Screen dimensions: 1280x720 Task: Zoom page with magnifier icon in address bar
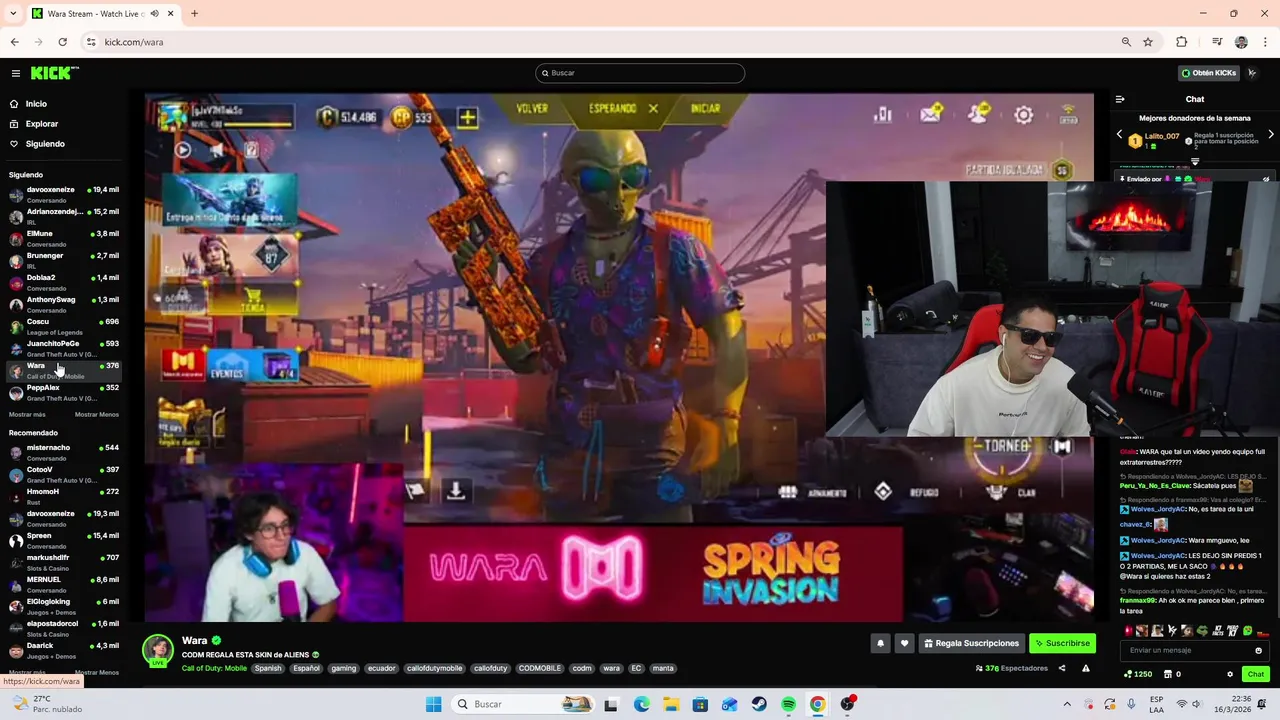pos(1126,42)
